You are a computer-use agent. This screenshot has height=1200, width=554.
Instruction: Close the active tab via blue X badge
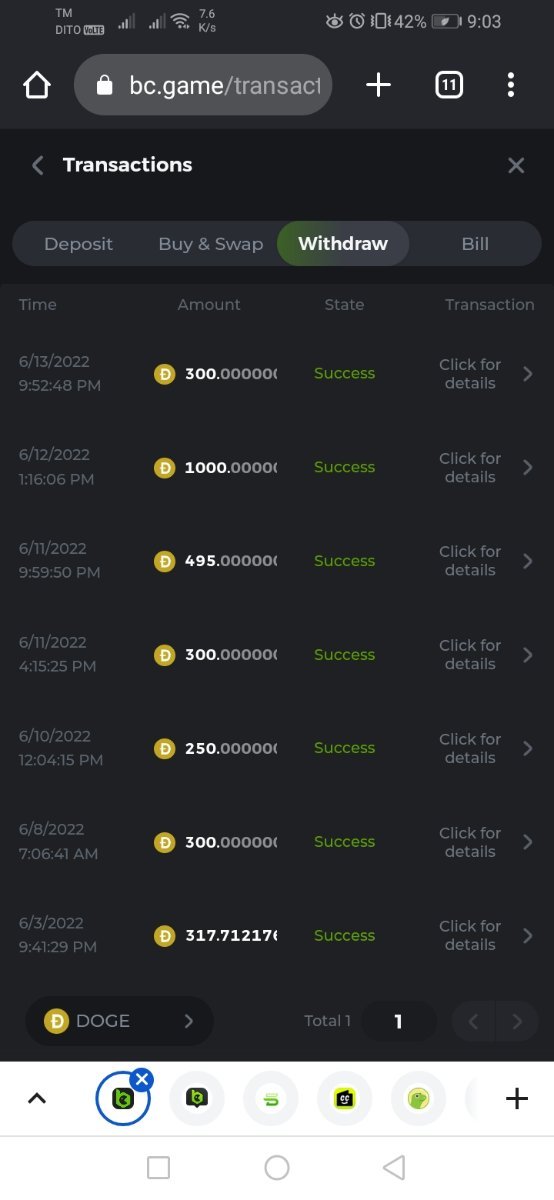pos(142,1079)
